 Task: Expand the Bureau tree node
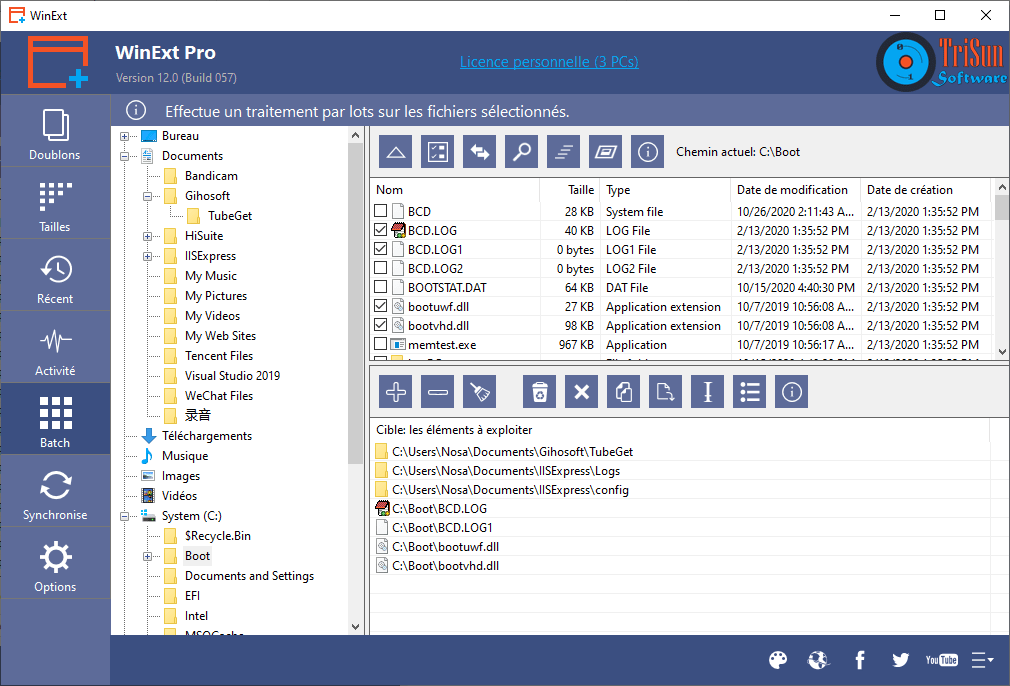(124, 136)
